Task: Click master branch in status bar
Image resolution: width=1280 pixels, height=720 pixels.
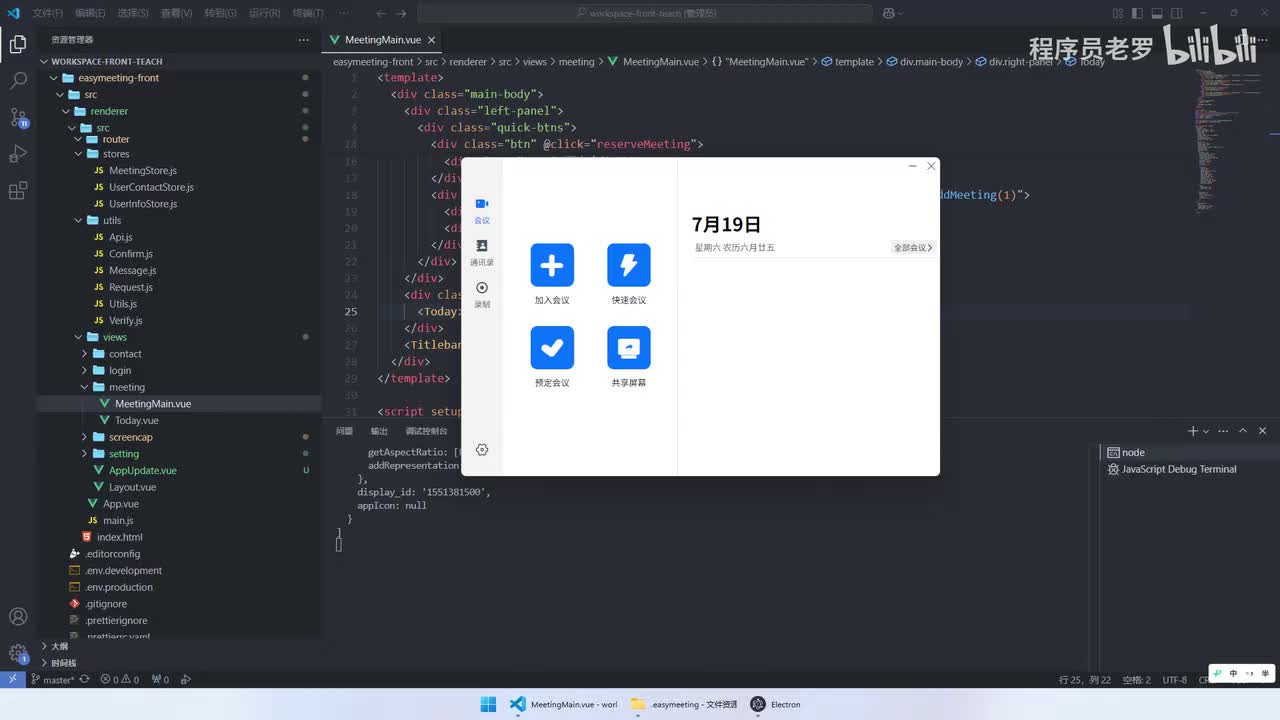Action: point(52,680)
